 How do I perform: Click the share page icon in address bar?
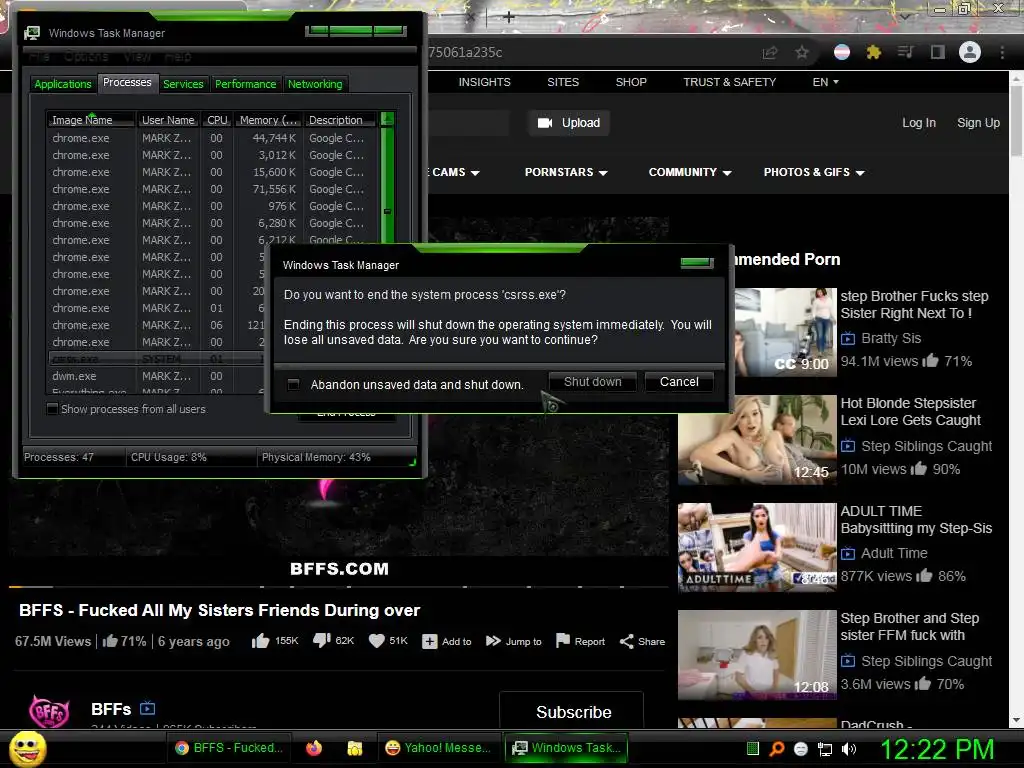[770, 52]
